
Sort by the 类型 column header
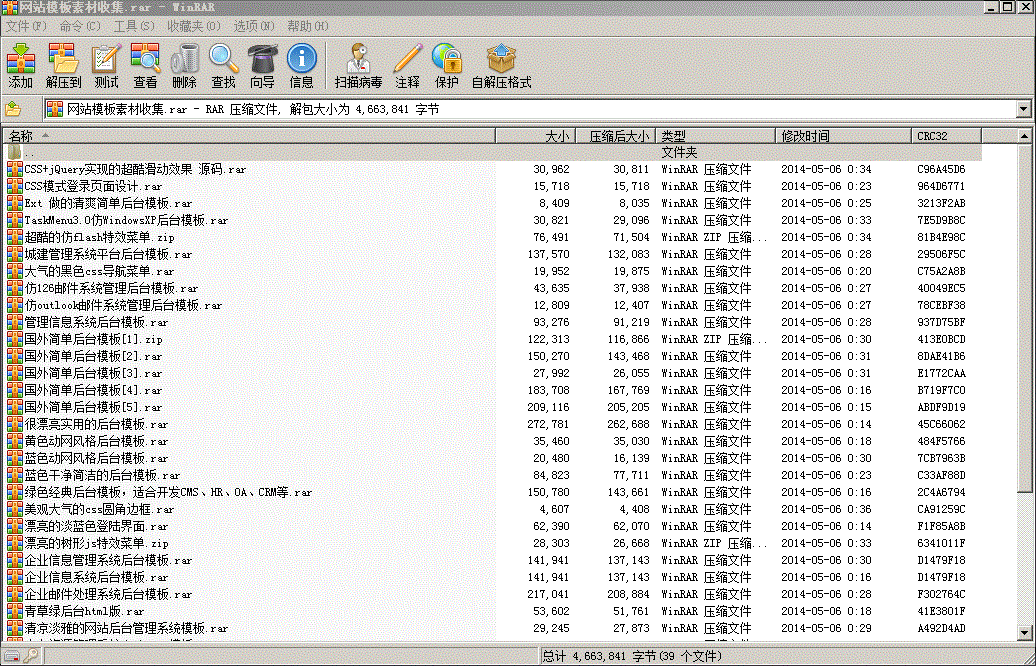(716, 136)
